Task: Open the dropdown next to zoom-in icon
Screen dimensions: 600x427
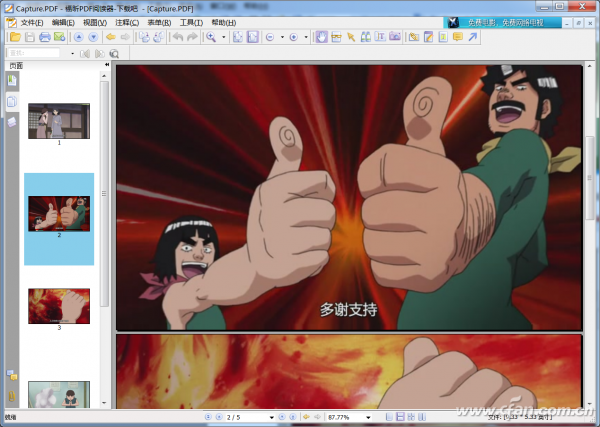Action: click(x=306, y=37)
